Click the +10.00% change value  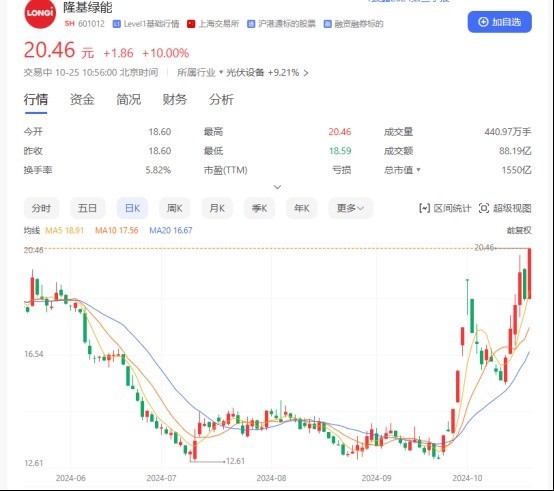(165, 53)
